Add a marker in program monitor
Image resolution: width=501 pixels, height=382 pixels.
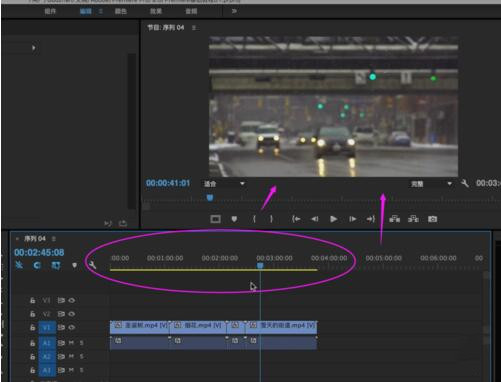pos(234,219)
